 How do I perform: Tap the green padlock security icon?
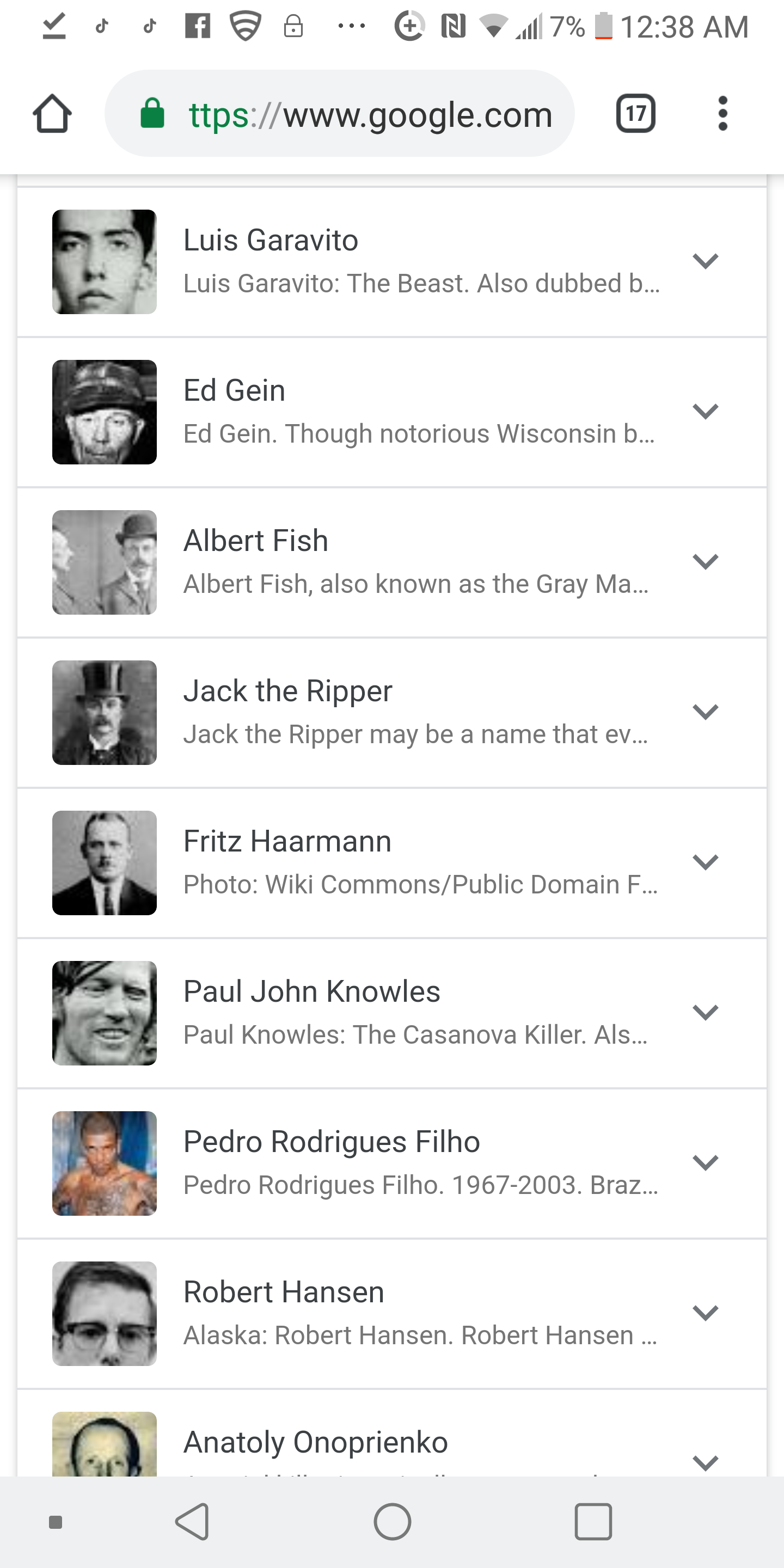[152, 114]
